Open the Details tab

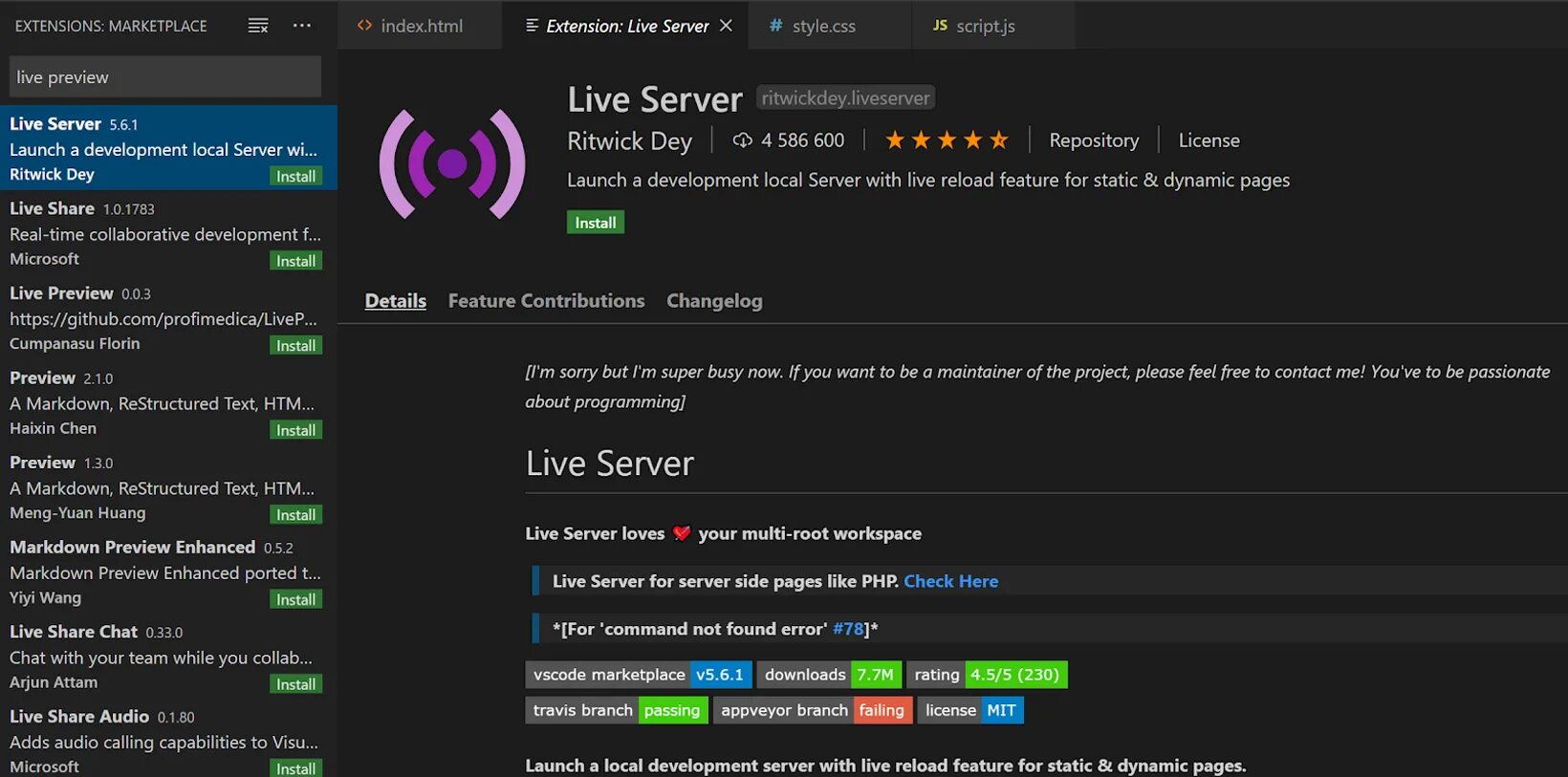(x=396, y=301)
